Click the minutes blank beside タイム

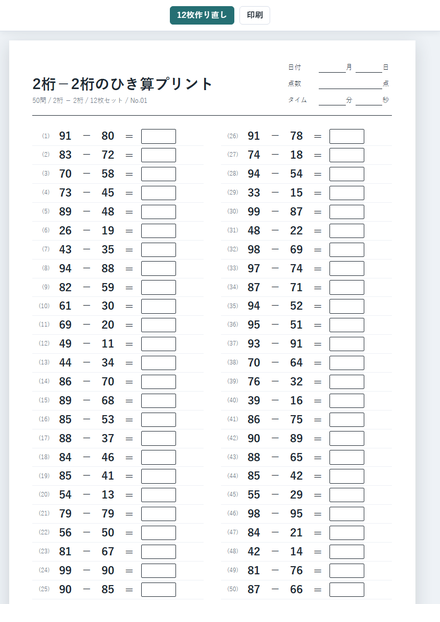(x=332, y=100)
